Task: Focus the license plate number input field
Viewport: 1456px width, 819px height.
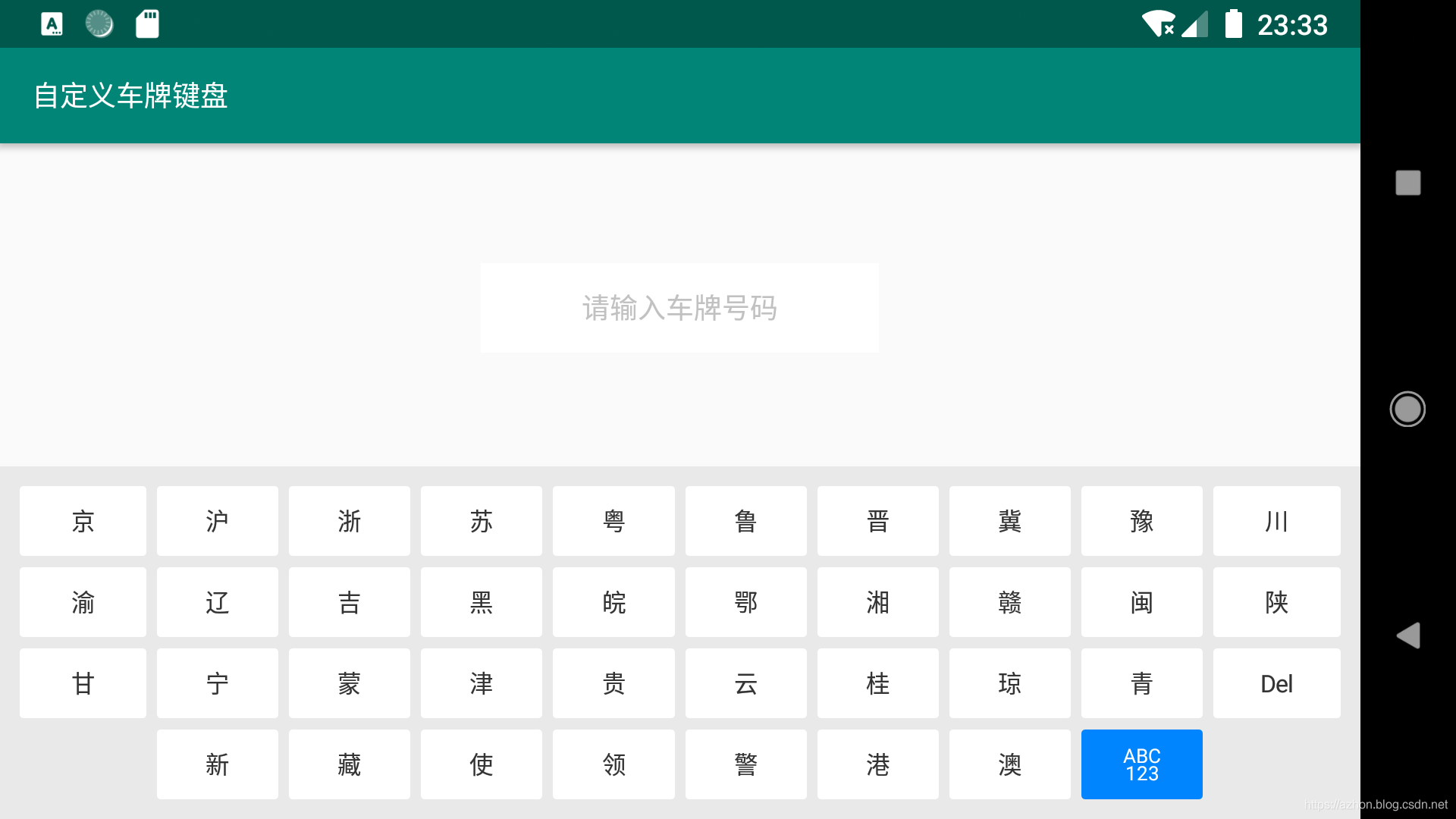Action: (679, 308)
